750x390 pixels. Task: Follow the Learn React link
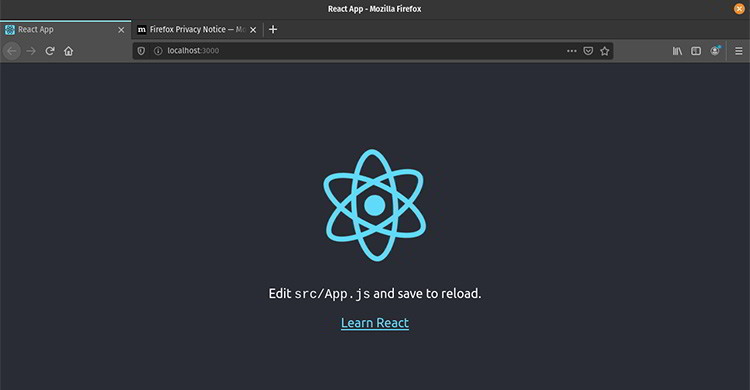coord(375,323)
